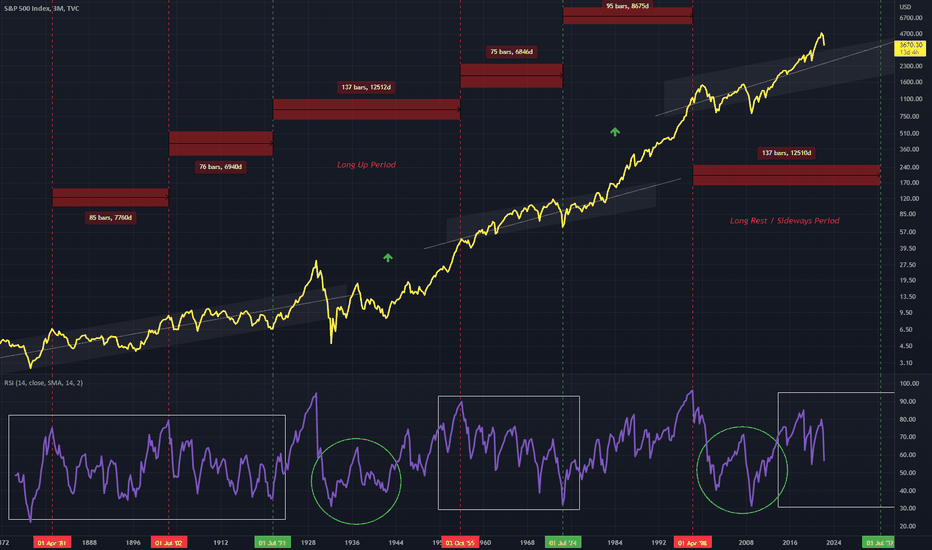Viewport: 932px width, 550px height.
Task: Click the 39.50 price scale value
Action: [908, 249]
